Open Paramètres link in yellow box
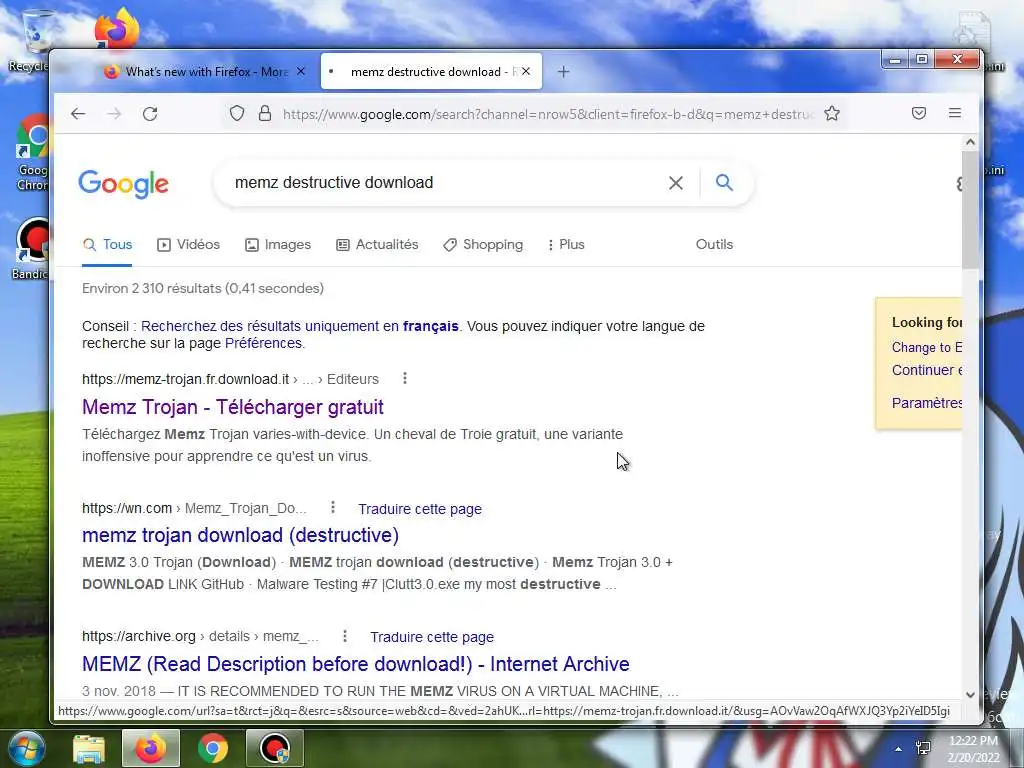The height and width of the screenshot is (768, 1024). tap(927, 403)
